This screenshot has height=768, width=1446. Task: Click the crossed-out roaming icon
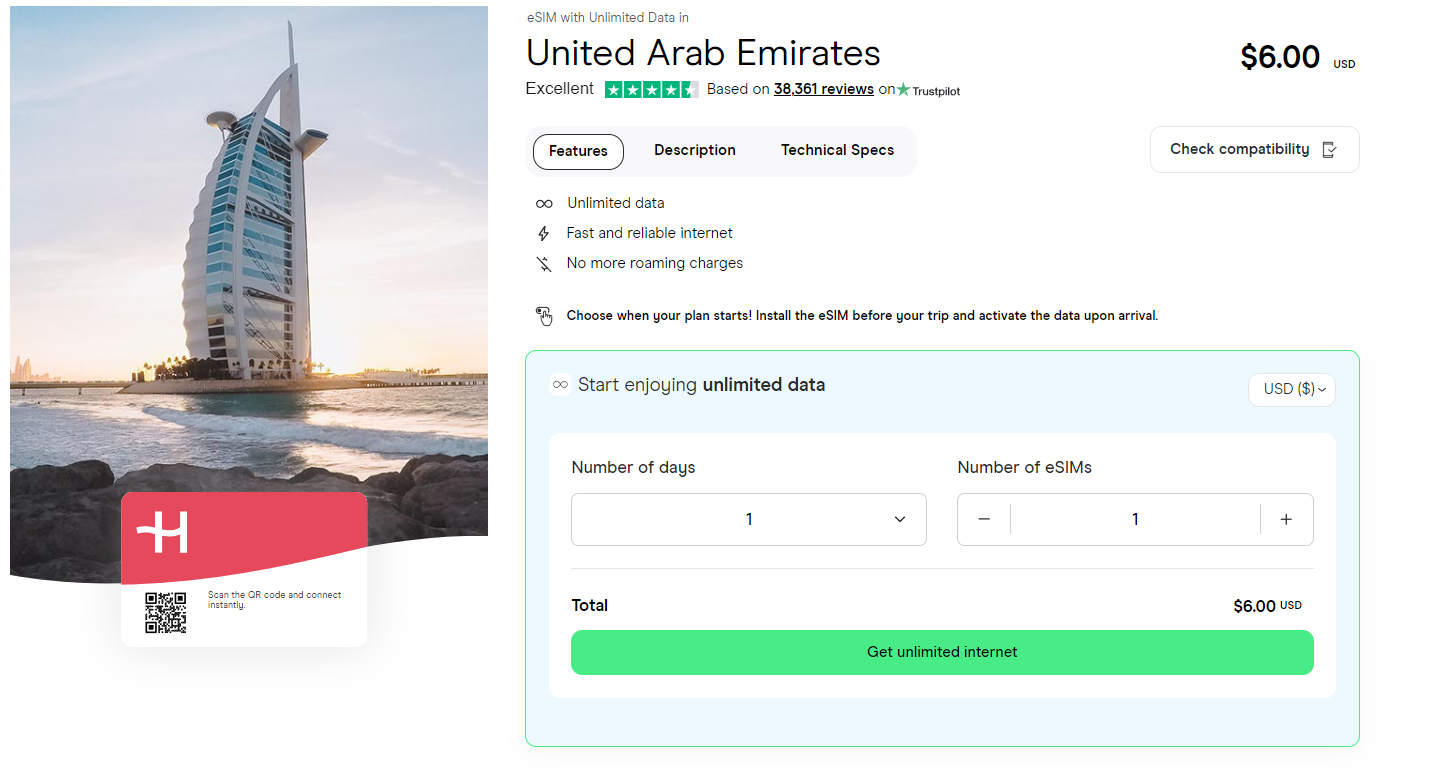pyautogui.click(x=544, y=263)
